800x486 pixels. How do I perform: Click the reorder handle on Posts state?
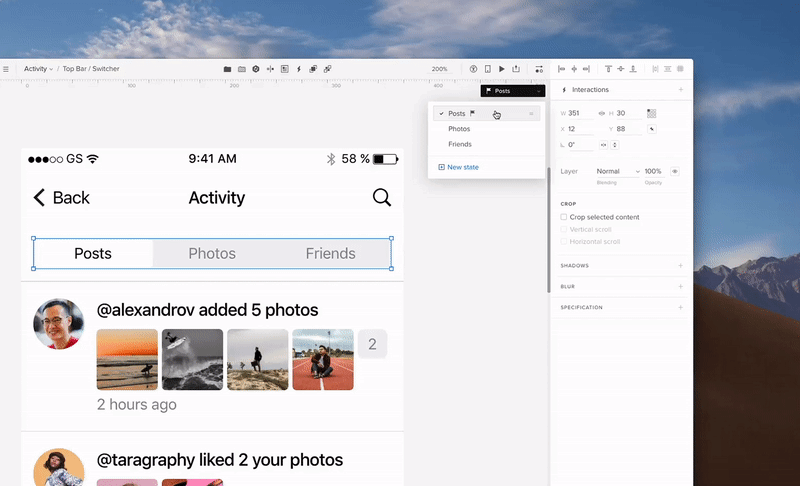point(531,114)
